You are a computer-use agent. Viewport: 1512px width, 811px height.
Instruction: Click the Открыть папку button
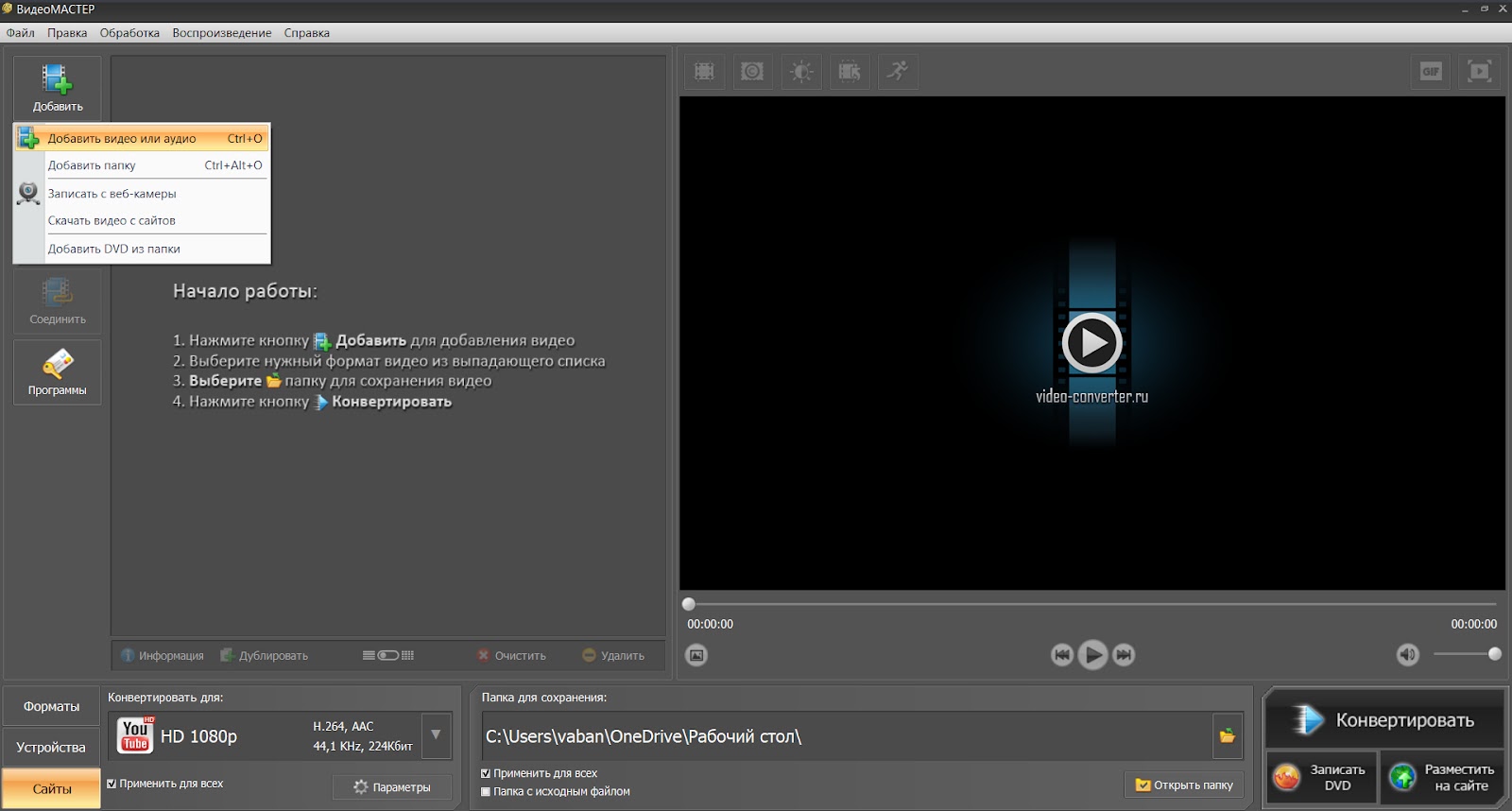coord(1184,785)
